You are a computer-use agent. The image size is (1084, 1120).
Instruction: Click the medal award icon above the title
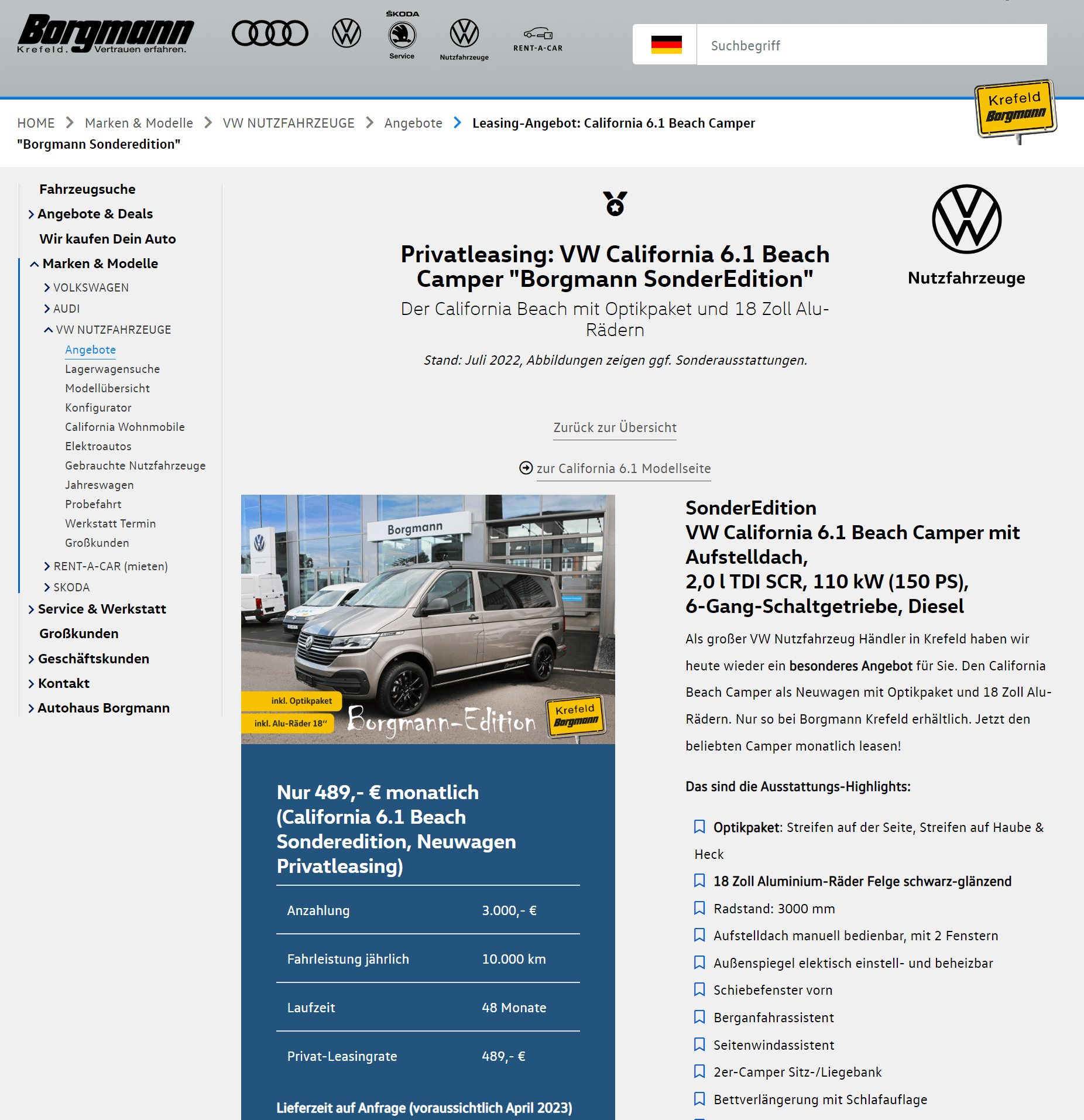click(615, 204)
